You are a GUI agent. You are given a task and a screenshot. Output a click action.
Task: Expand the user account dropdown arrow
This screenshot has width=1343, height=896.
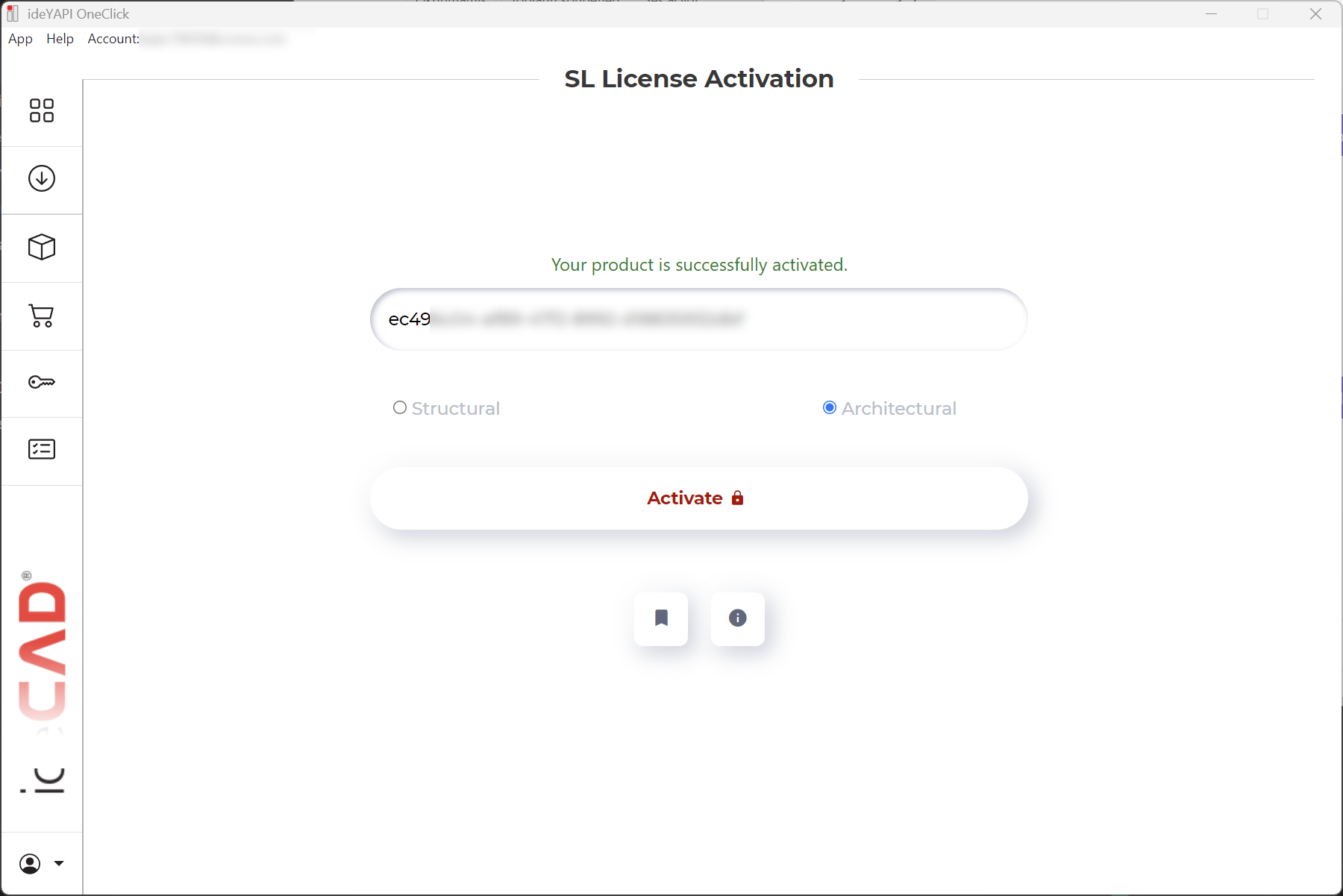59,864
